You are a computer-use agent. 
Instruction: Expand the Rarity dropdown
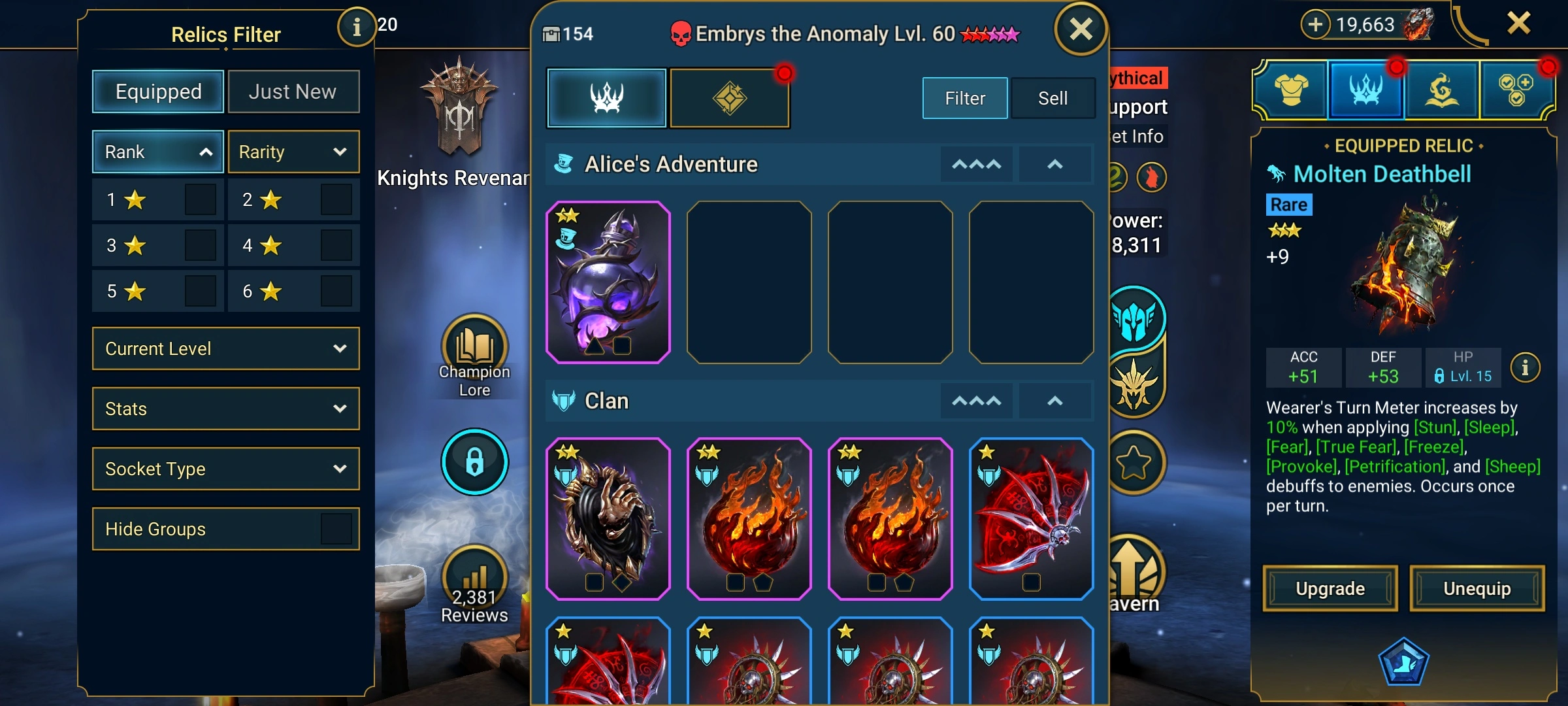coord(293,152)
